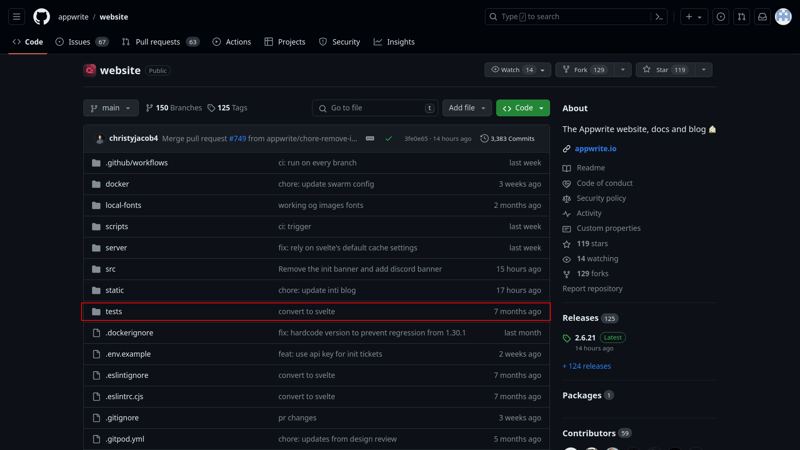Open commit 'chore: update swarm config'
The height and width of the screenshot is (450, 800).
point(326,184)
